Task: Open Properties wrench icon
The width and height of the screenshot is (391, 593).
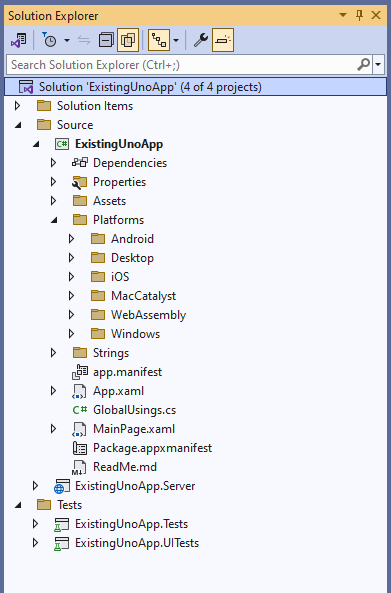Action: [201, 40]
